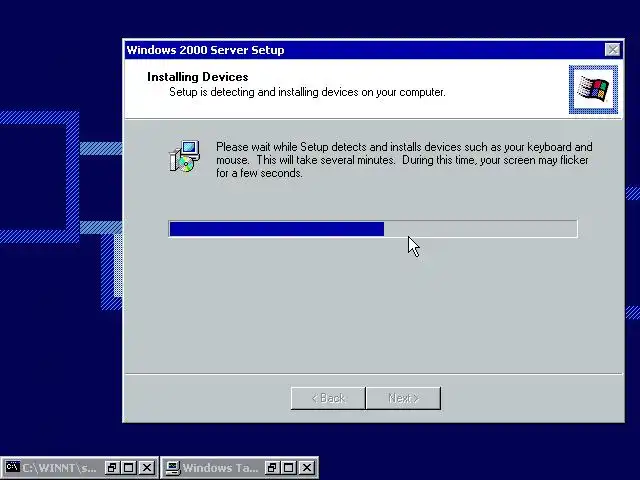Image resolution: width=640 pixels, height=480 pixels.
Task: Click the disabled Next button
Action: point(403,398)
